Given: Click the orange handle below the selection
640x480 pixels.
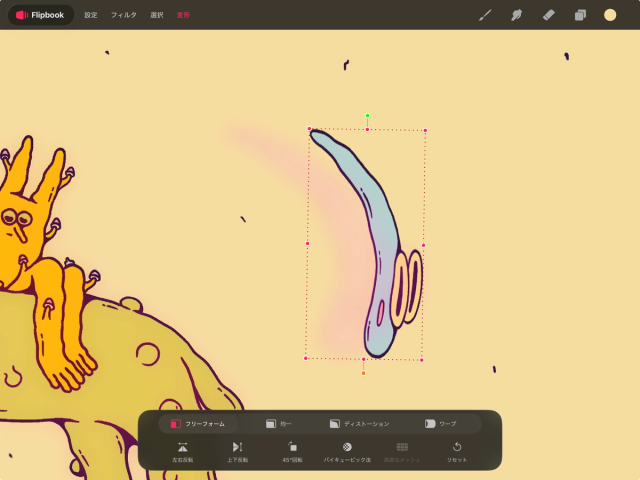Looking at the screenshot, I should tap(363, 373).
